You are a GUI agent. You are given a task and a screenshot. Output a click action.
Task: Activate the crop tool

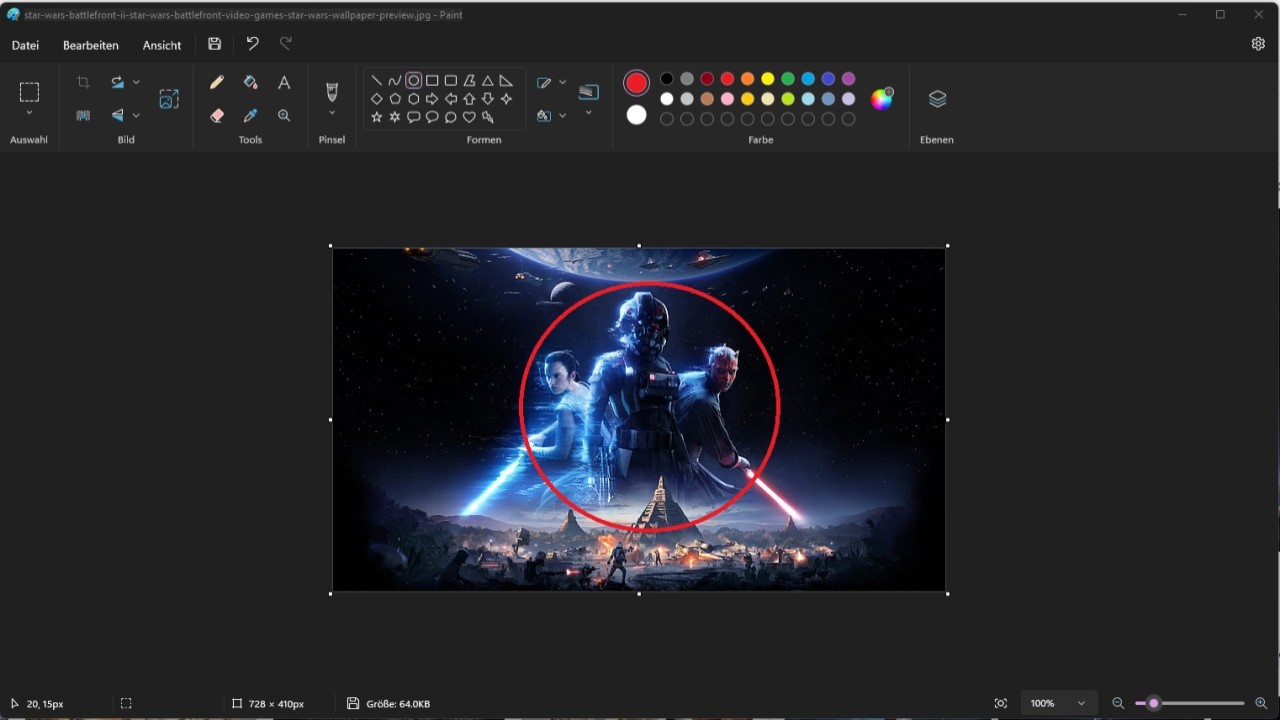click(x=83, y=82)
